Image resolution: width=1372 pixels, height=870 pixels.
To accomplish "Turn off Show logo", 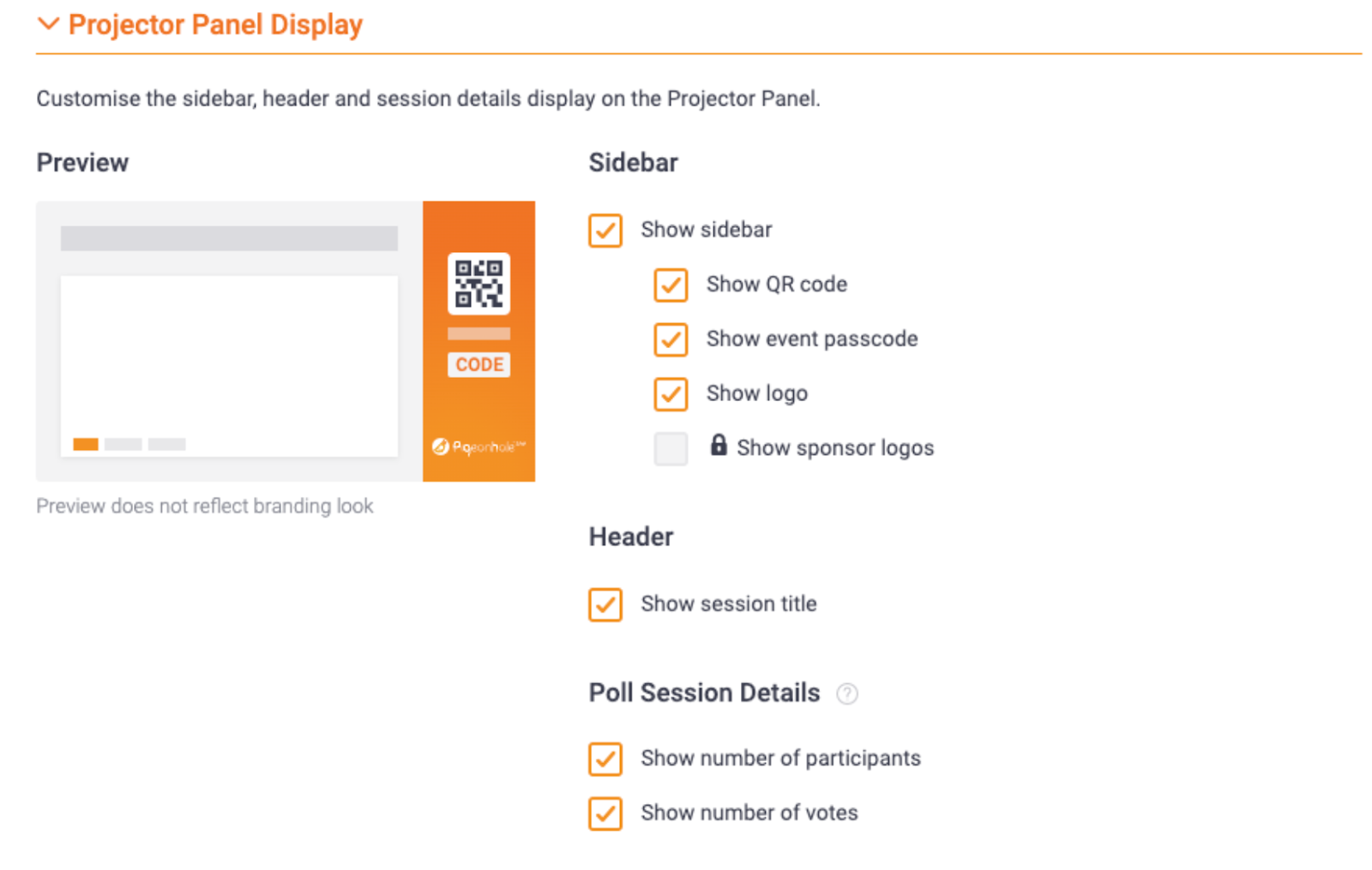I will pyautogui.click(x=671, y=394).
